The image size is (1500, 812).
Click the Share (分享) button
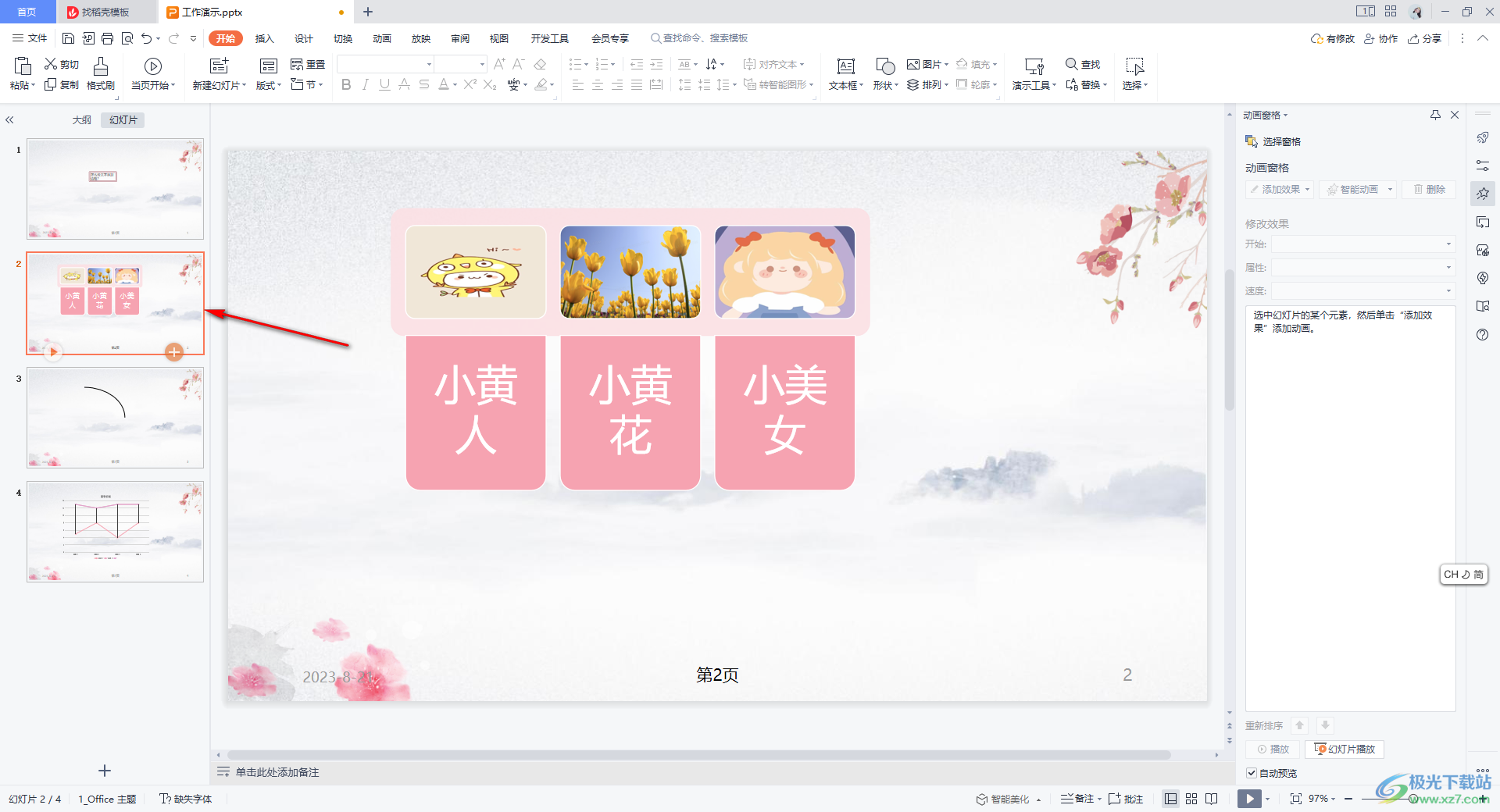[x=1424, y=38]
